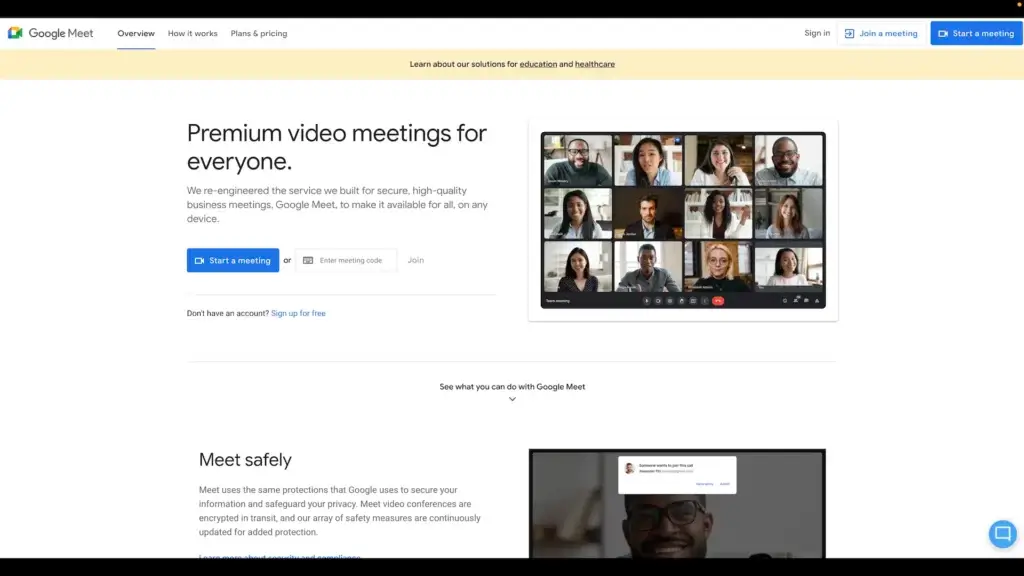Click the camera icon in the call controls image
The image size is (1024, 576).
point(658,300)
